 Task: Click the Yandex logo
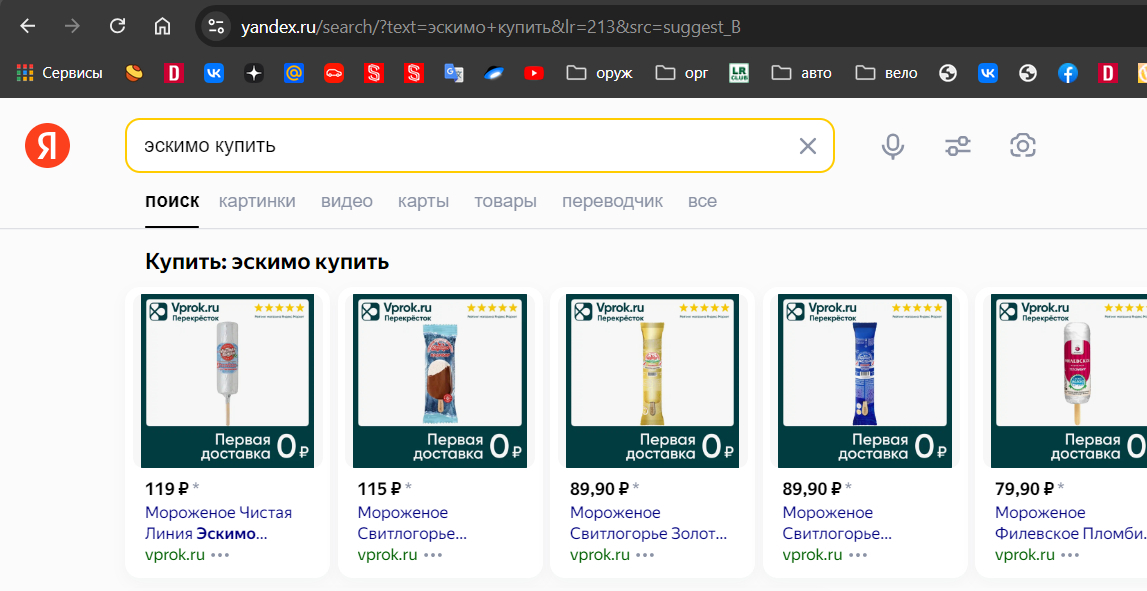[48, 146]
